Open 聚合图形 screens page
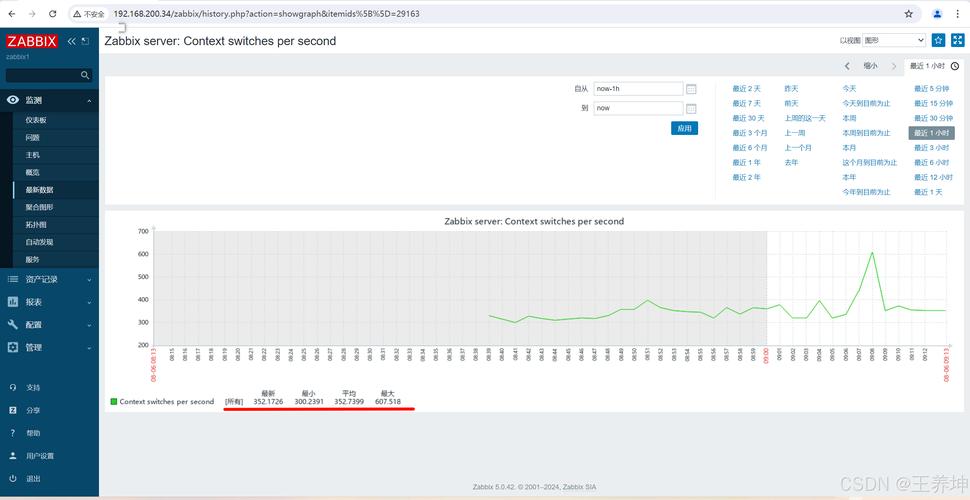970x500 pixels. point(39,207)
